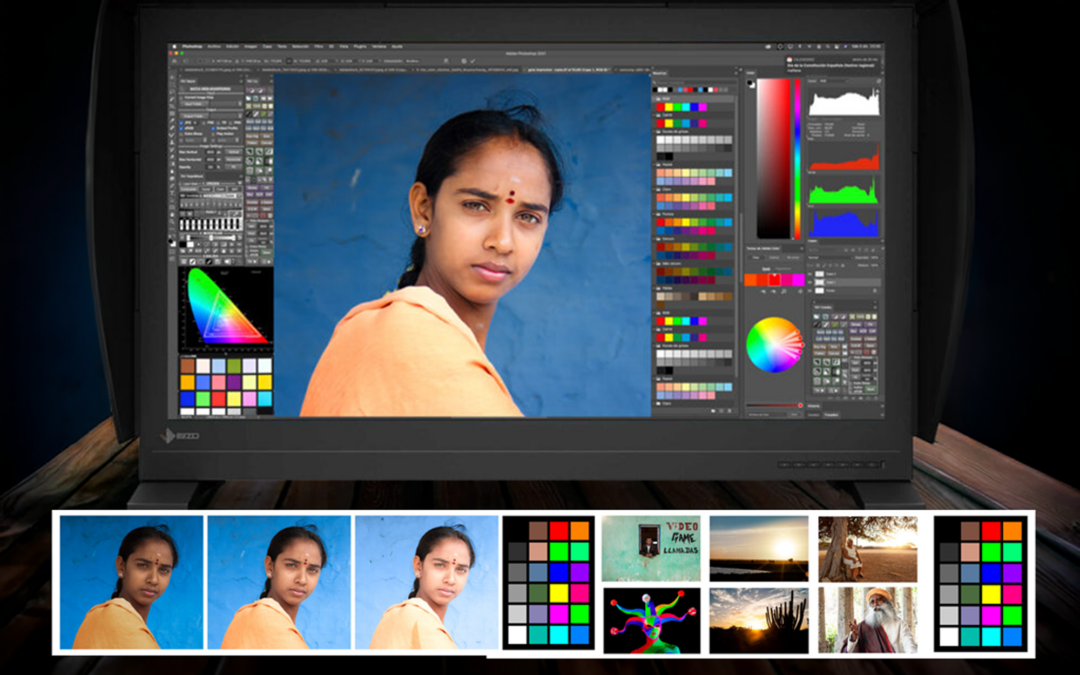The width and height of the screenshot is (1080, 675).
Task: Open the Calendar holiday notification banner
Action: tap(833, 64)
